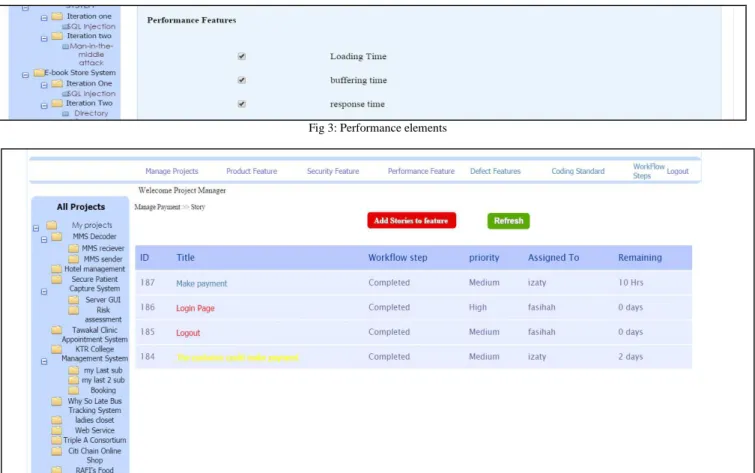Select the Tawakal Clinic Appointment System folder icon
The image size is (755, 473).
[x=57, y=330]
